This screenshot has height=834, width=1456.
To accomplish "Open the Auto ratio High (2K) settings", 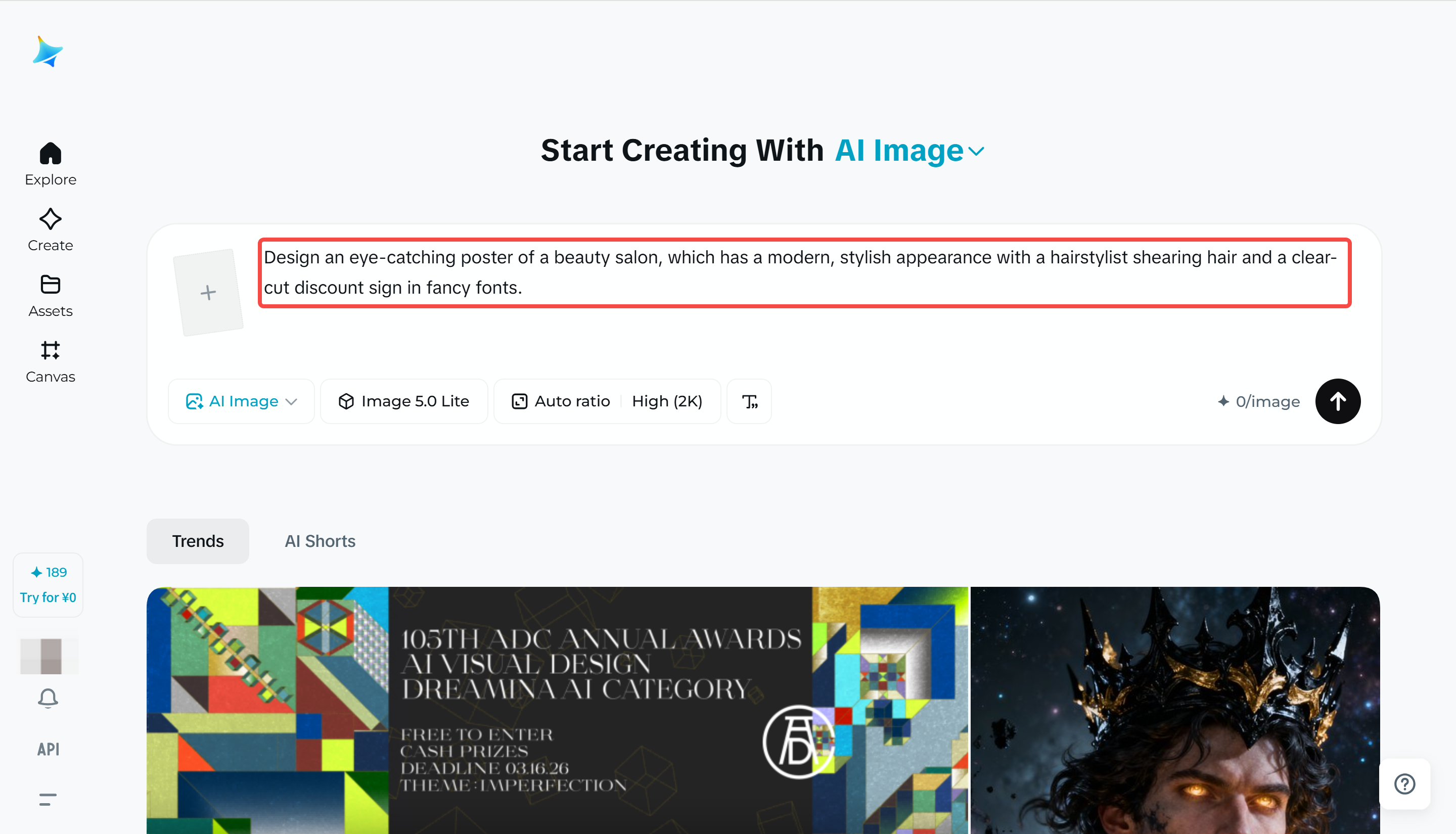I will 607,401.
